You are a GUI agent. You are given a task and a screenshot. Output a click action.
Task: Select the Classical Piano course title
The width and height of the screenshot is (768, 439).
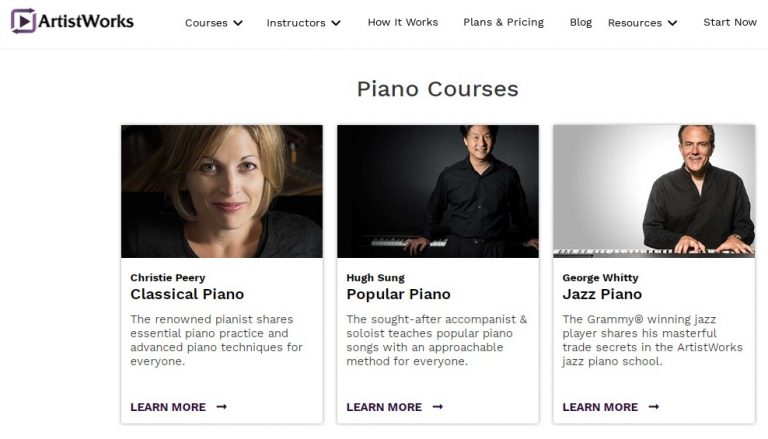pos(187,294)
